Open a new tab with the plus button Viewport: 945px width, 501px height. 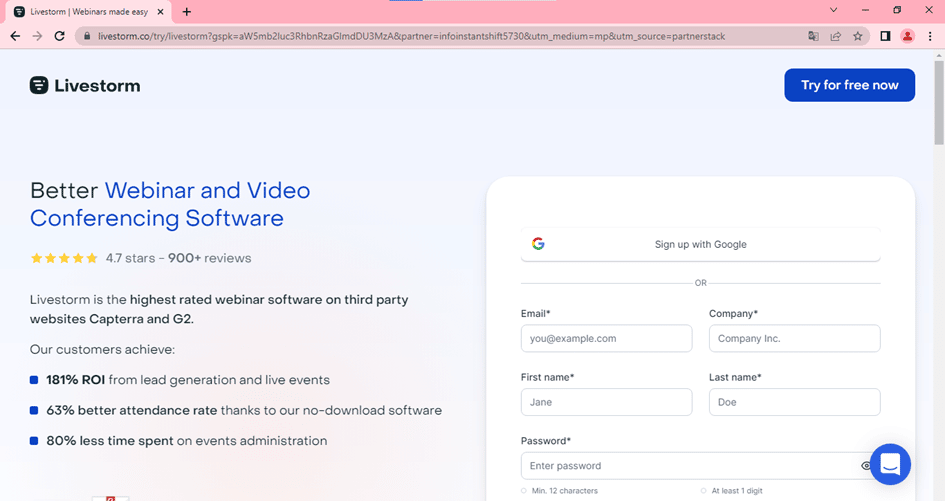(x=187, y=11)
